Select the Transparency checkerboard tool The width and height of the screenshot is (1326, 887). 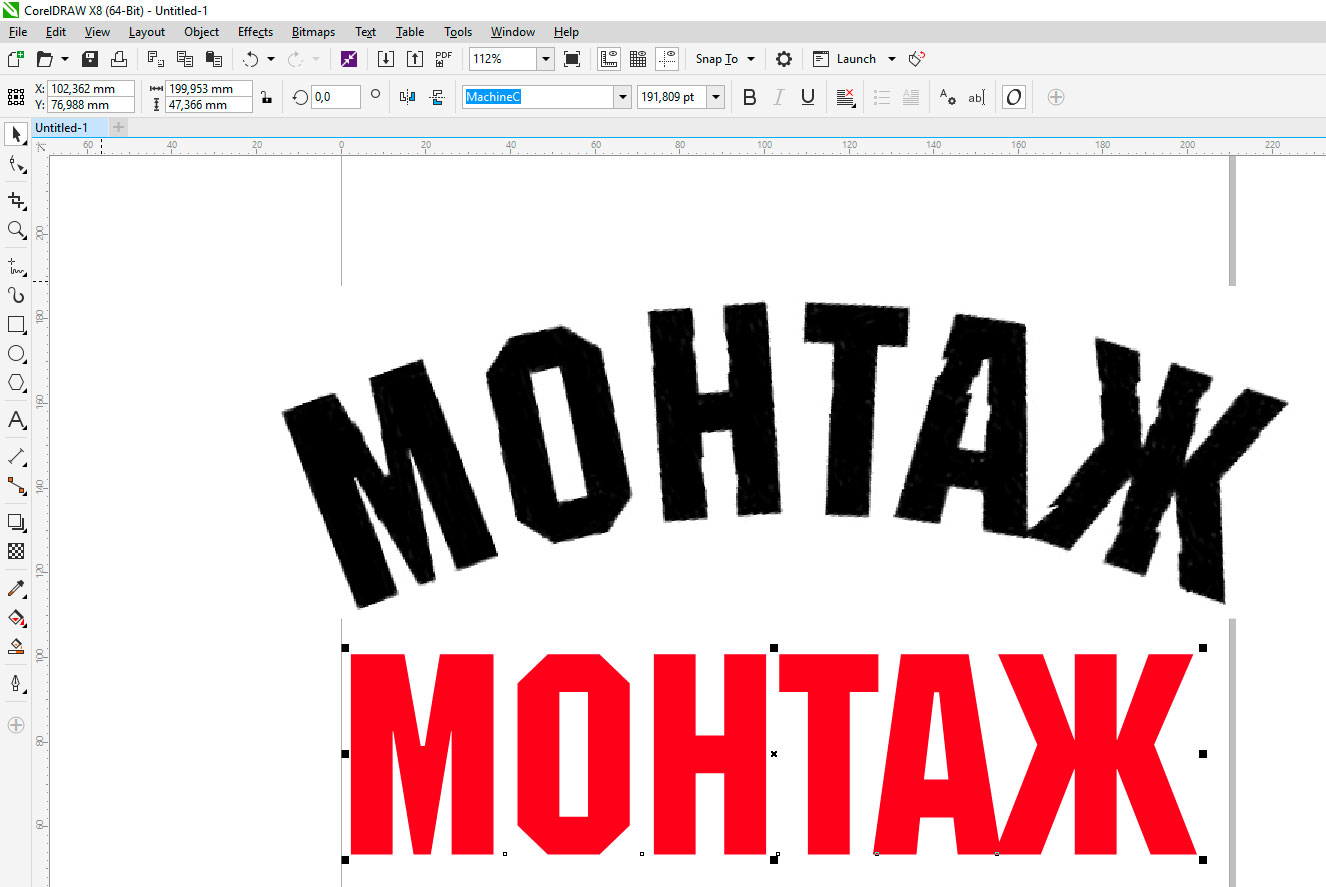[16, 551]
